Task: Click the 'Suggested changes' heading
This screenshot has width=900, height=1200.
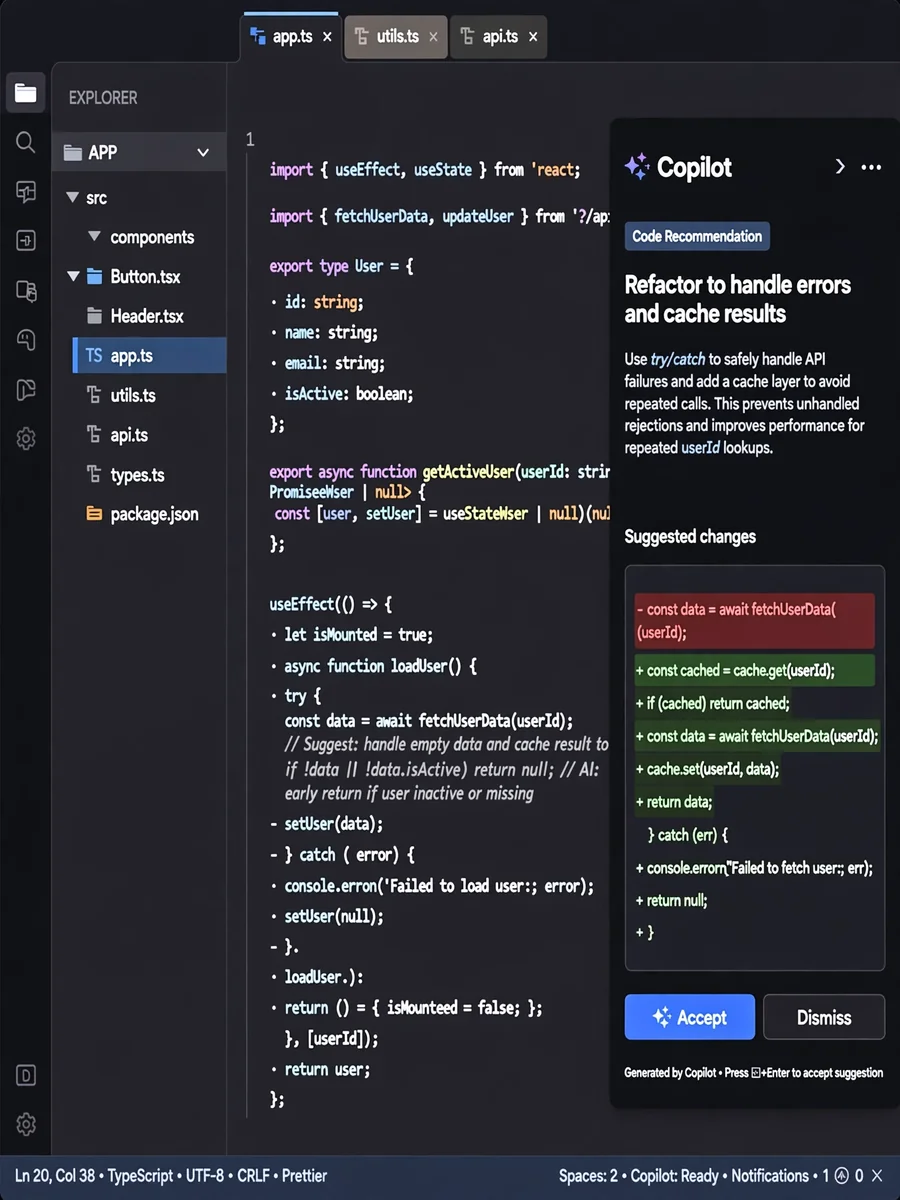Action: point(690,536)
